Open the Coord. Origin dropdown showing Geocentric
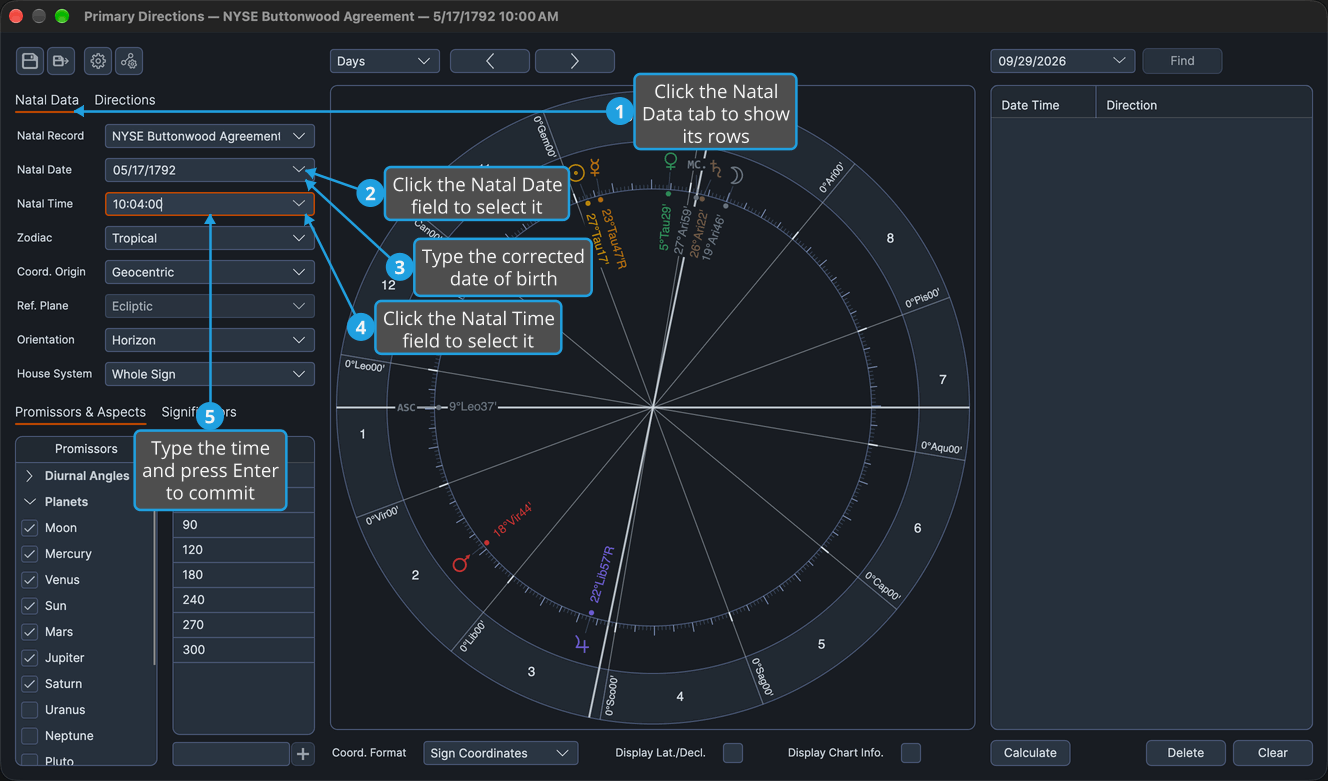The width and height of the screenshot is (1328, 781). click(210, 272)
